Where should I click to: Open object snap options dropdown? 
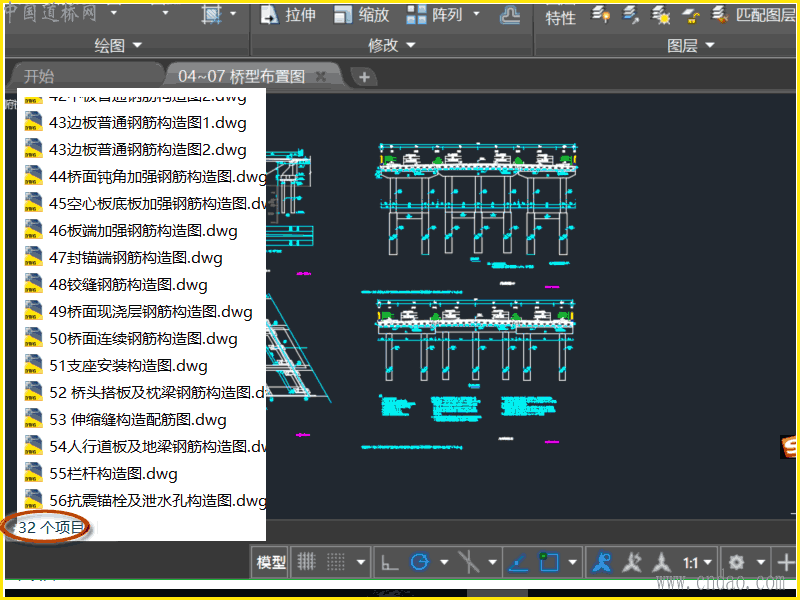pos(572,562)
